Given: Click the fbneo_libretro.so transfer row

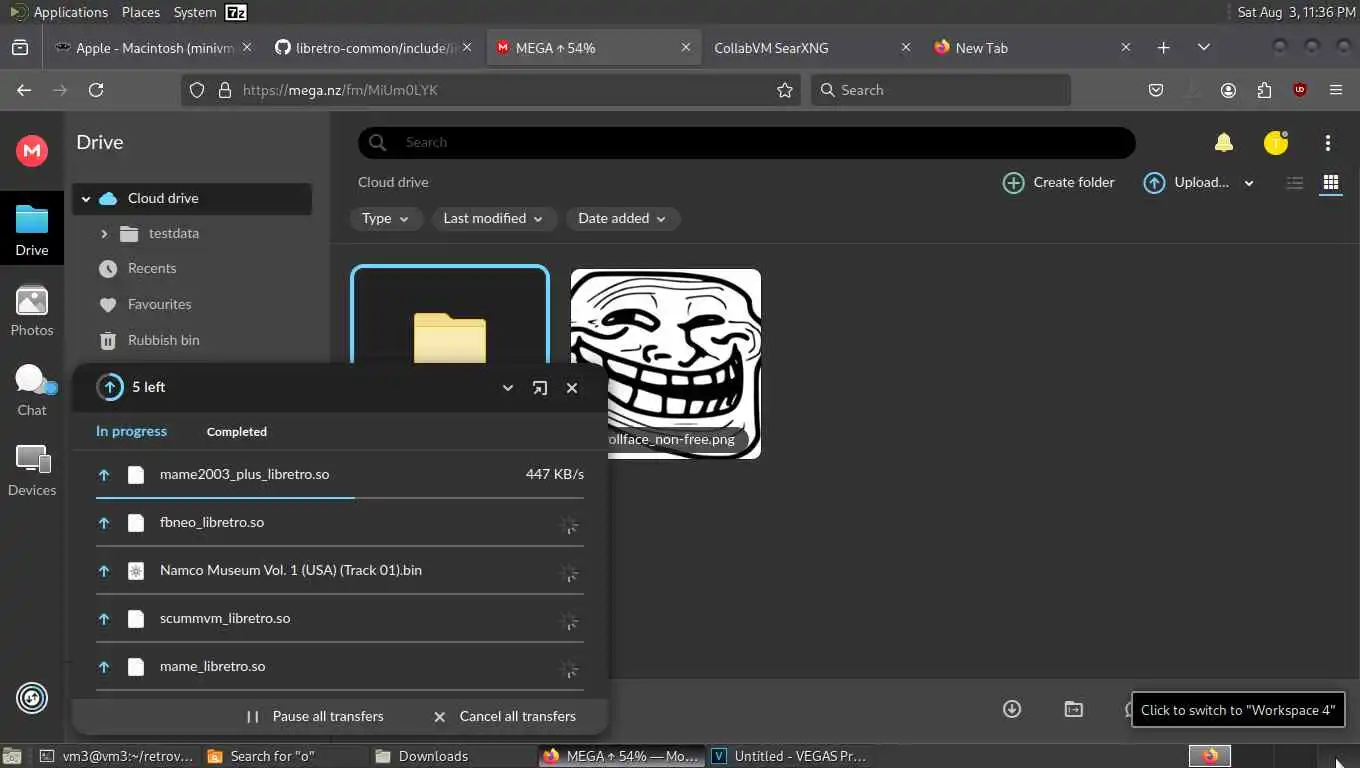Looking at the screenshot, I should tap(340, 523).
